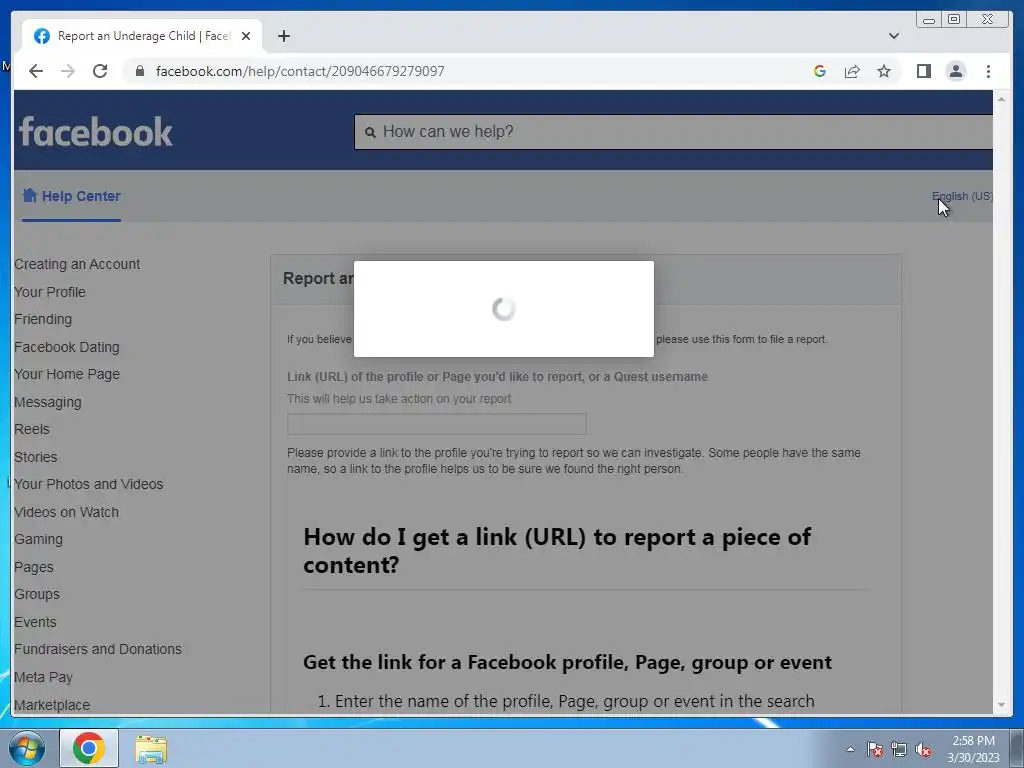Image resolution: width=1024 pixels, height=768 pixels.
Task: Click the share page icon
Action: point(852,71)
